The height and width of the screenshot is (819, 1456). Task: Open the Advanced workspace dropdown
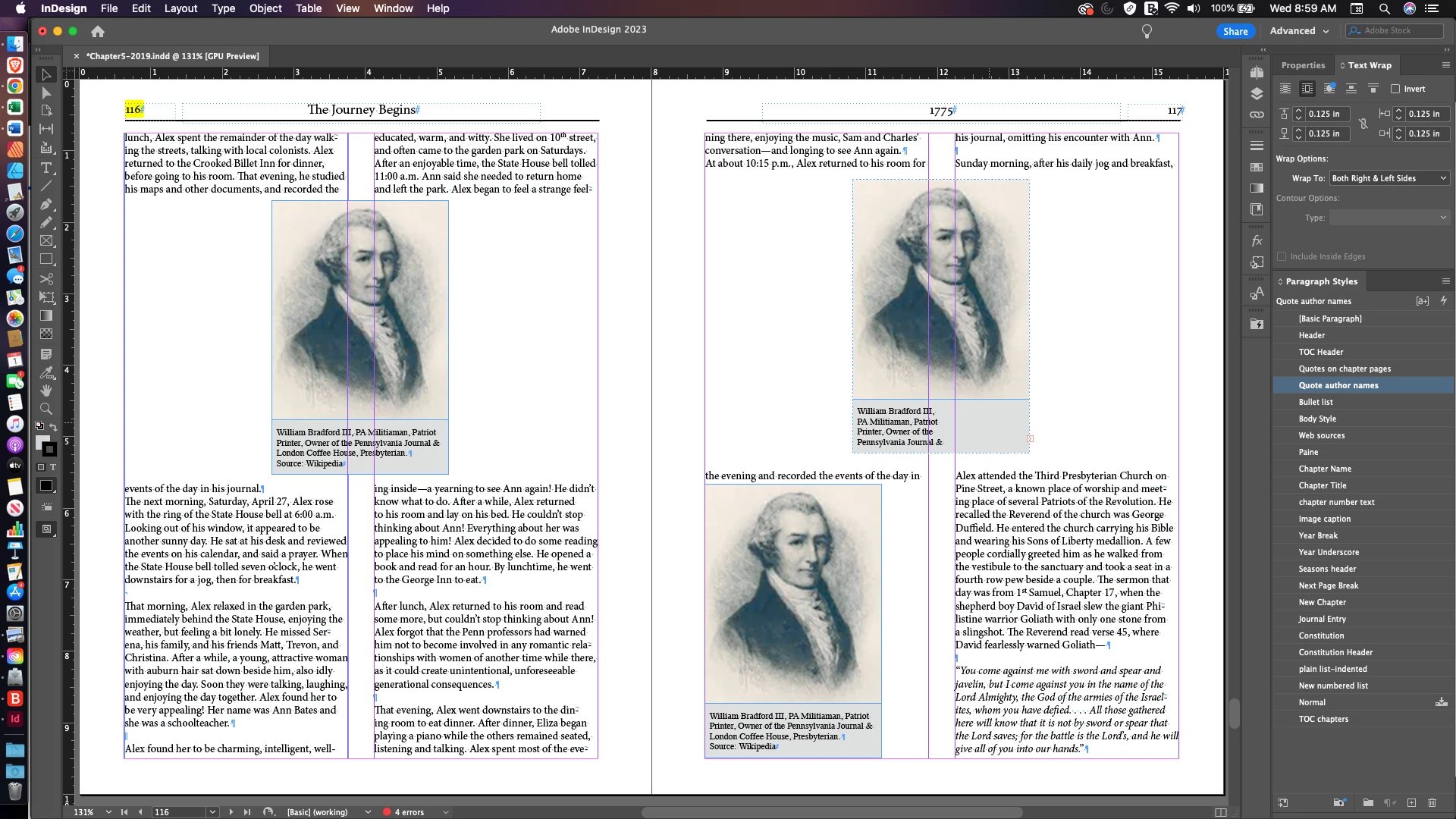(1299, 31)
